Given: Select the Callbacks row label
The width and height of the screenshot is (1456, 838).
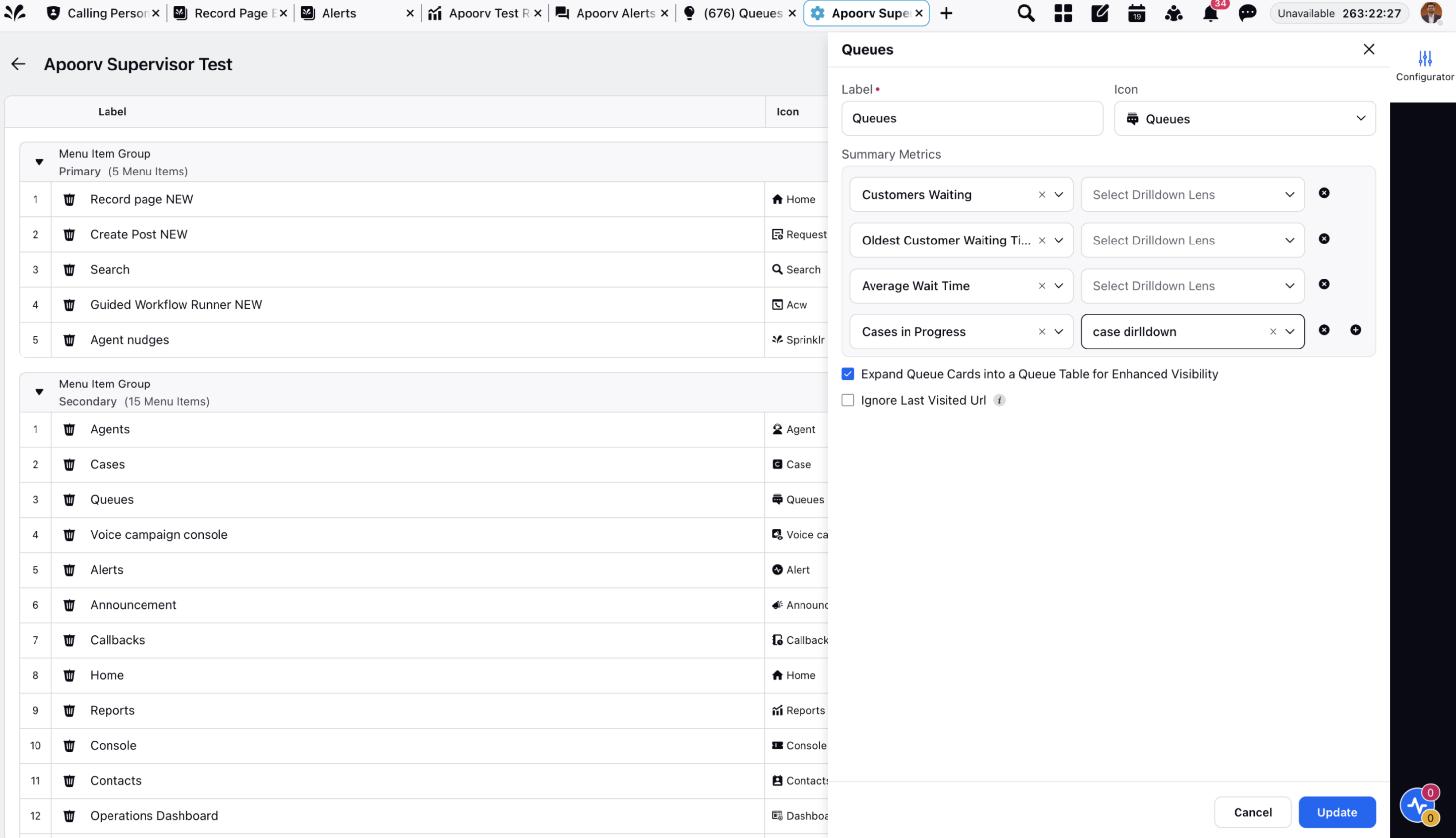Looking at the screenshot, I should tap(117, 640).
